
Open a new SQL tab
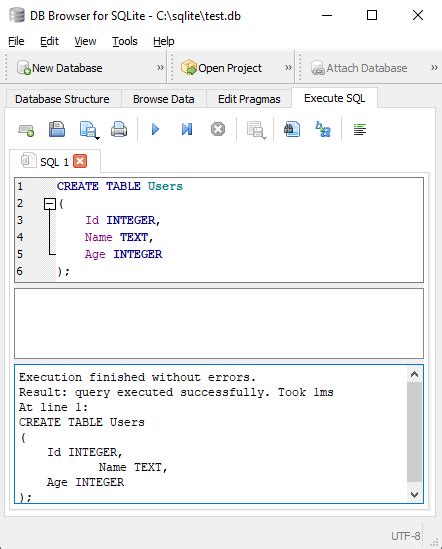coord(26,130)
